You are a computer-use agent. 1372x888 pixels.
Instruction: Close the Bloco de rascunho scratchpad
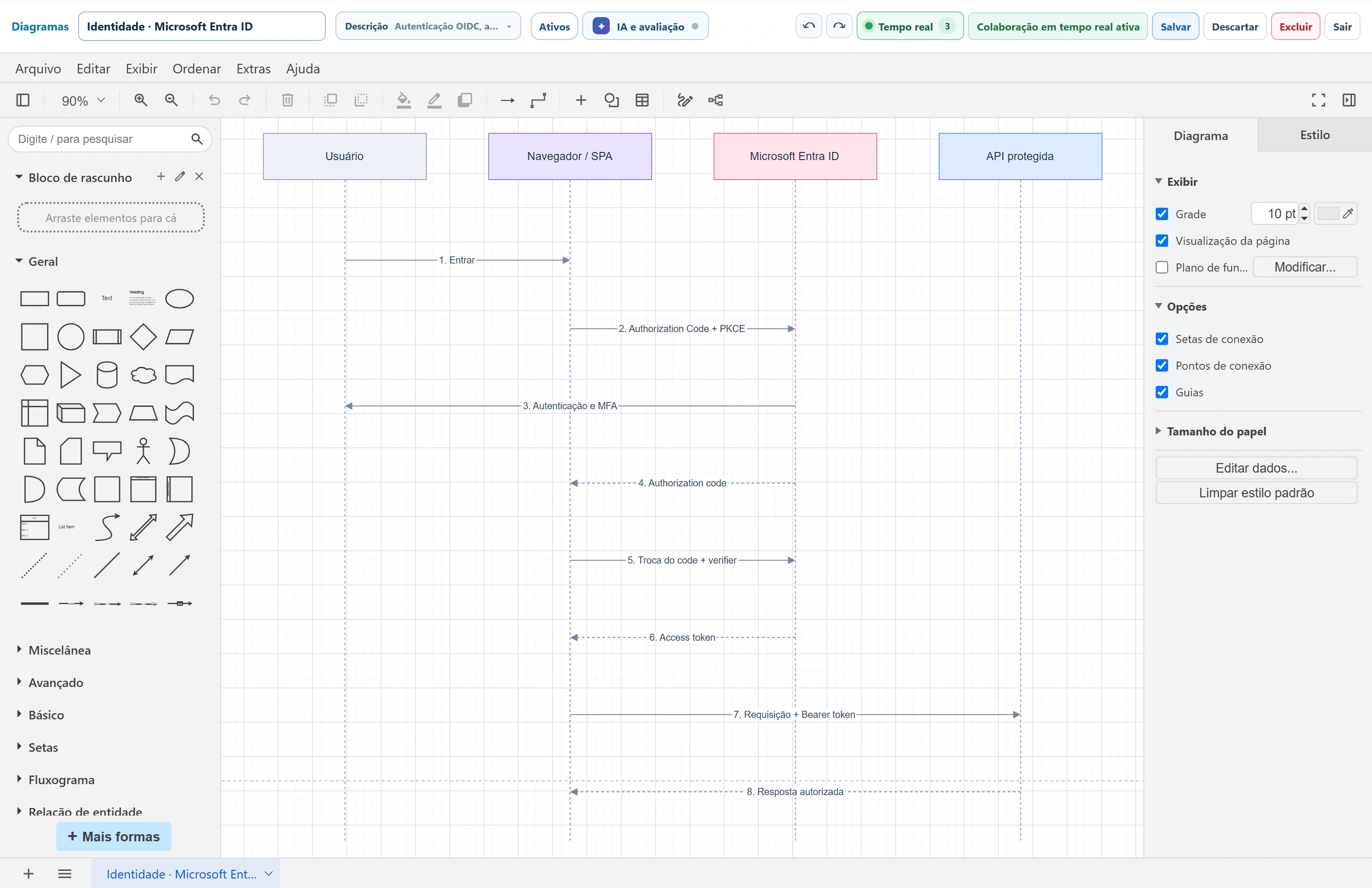coord(199,176)
